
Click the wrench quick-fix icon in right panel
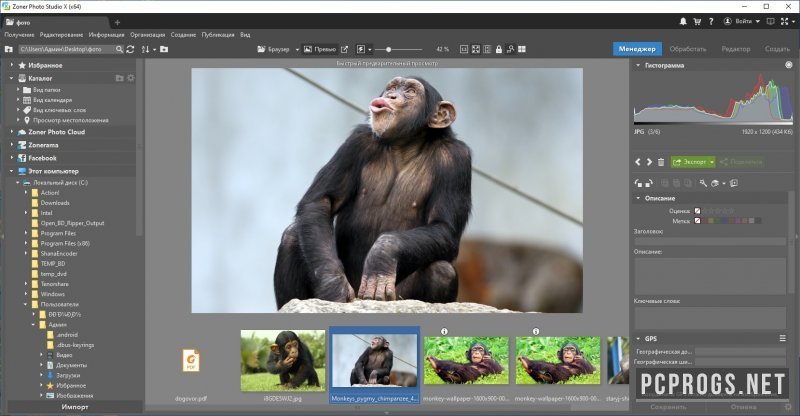pyautogui.click(x=703, y=183)
